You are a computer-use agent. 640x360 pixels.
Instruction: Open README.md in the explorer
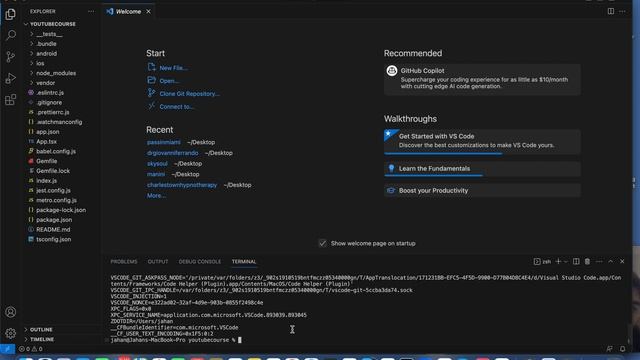tap(53, 229)
